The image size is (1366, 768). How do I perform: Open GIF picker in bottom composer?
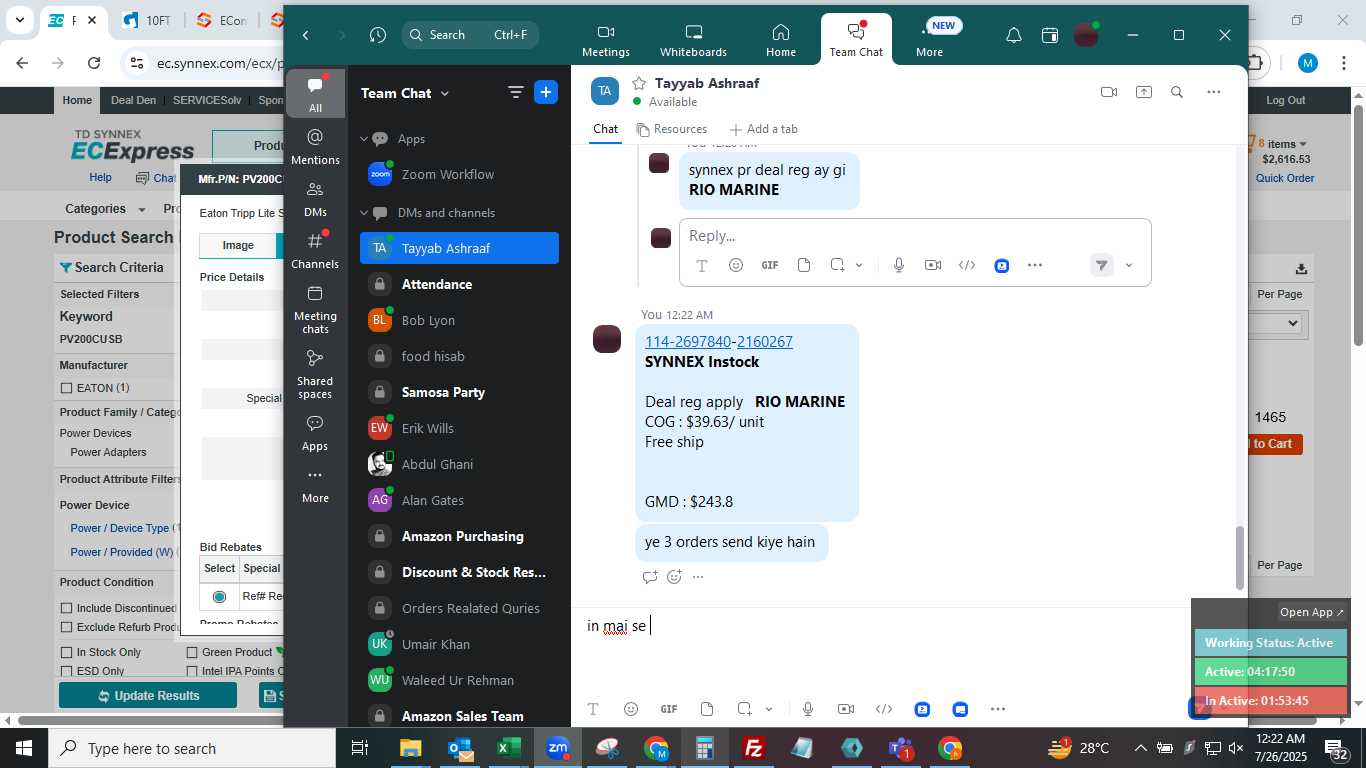coord(669,709)
